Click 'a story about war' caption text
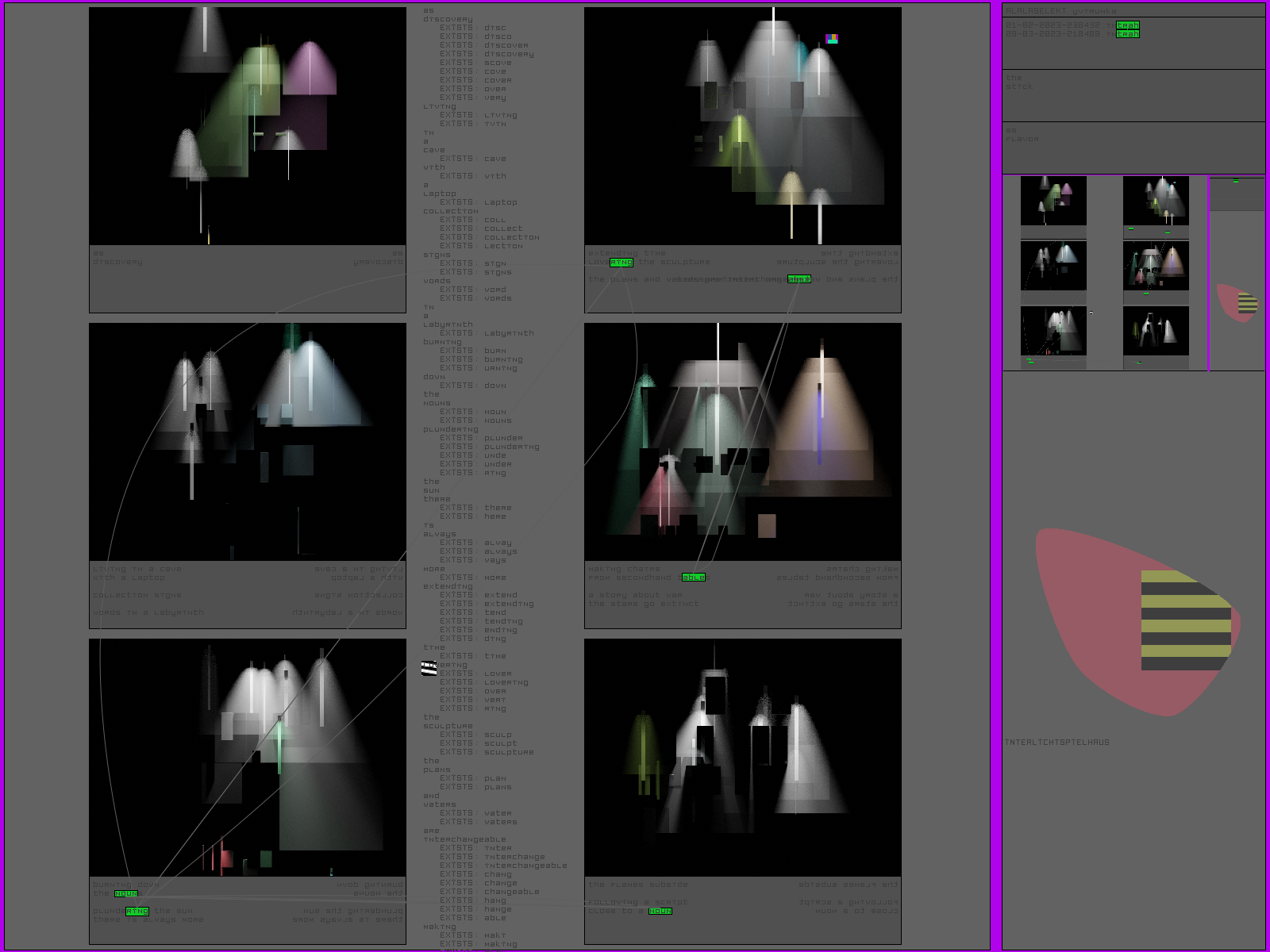1270x952 pixels. pyautogui.click(x=635, y=595)
